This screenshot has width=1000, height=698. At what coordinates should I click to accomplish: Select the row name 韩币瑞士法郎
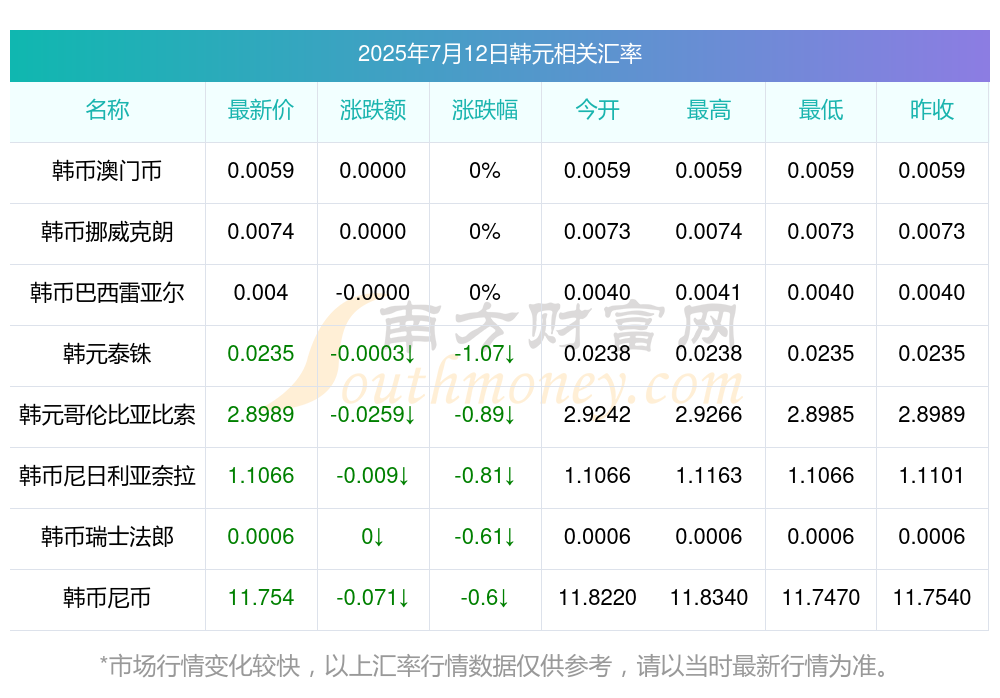(x=107, y=537)
